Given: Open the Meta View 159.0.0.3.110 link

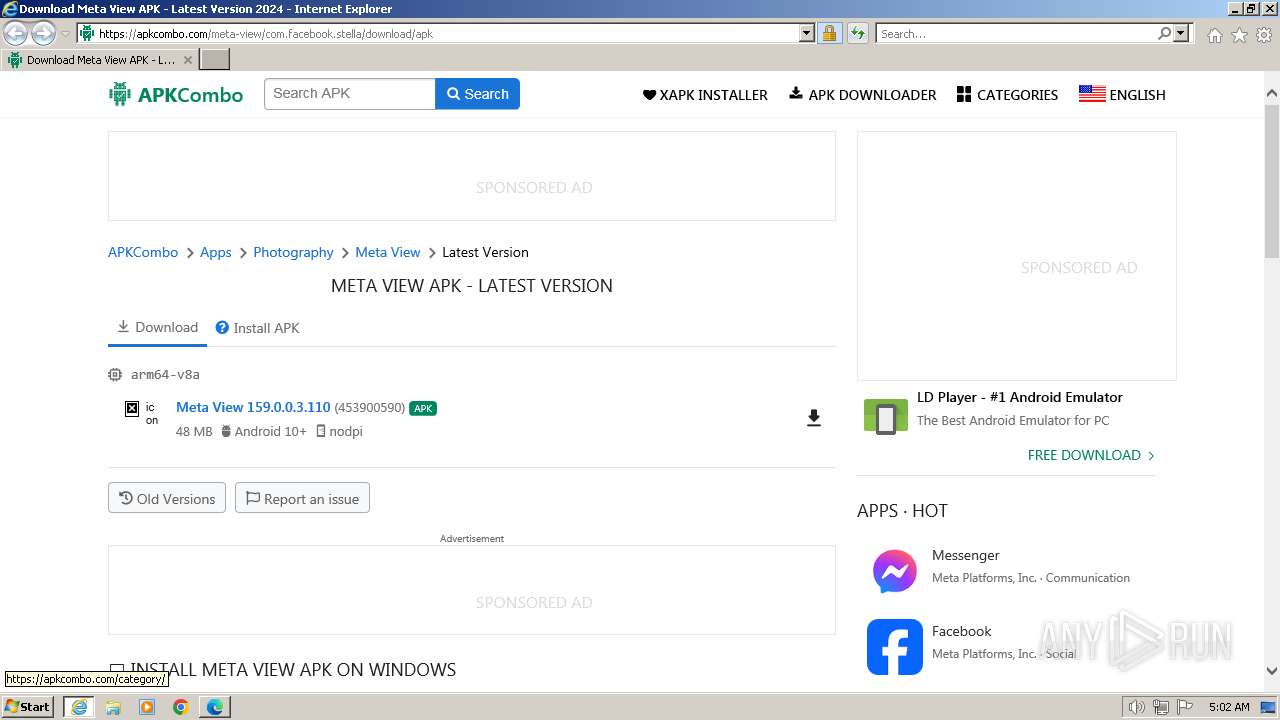Looking at the screenshot, I should (253, 407).
